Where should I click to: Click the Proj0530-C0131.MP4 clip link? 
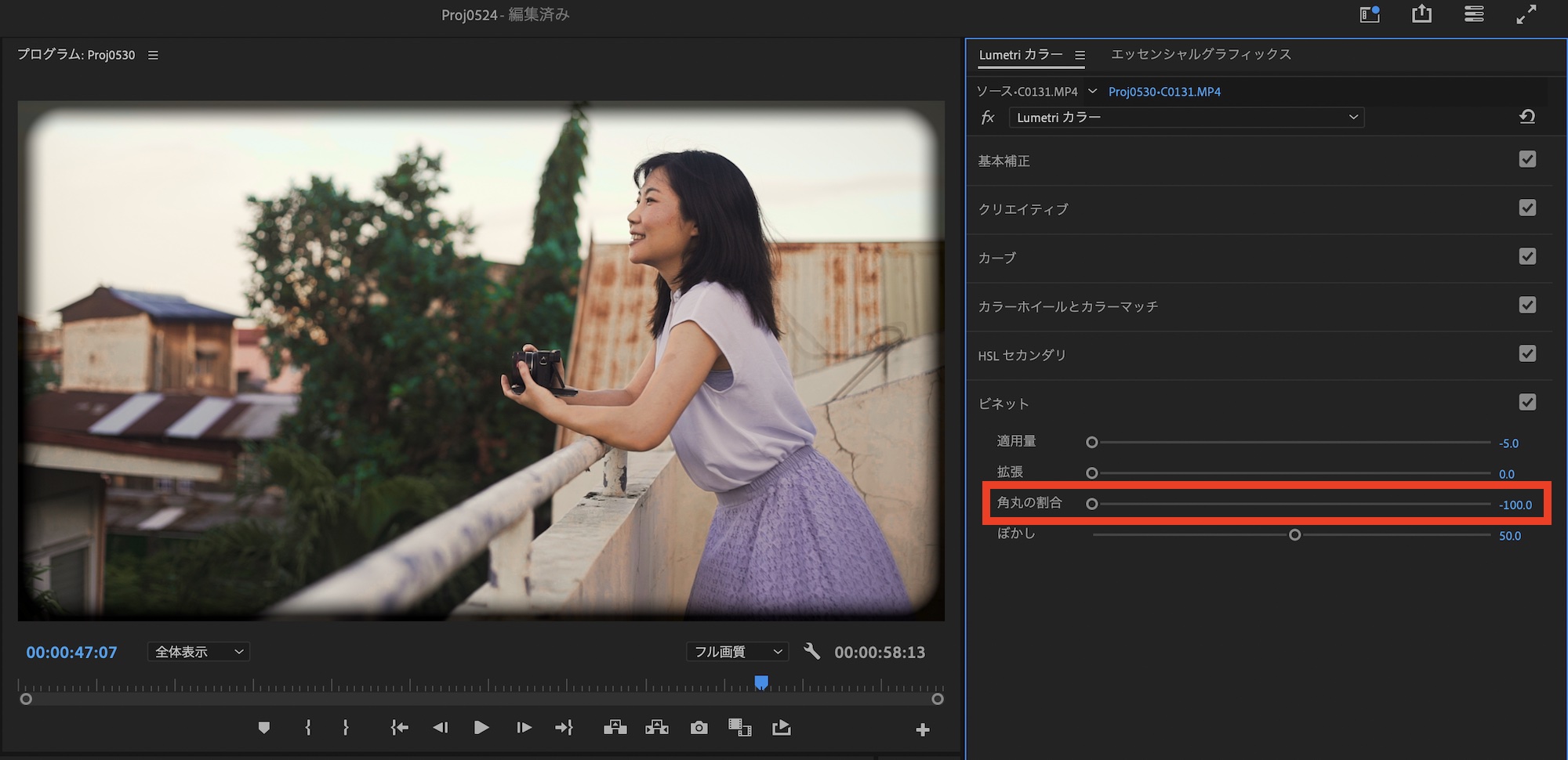coord(1164,92)
